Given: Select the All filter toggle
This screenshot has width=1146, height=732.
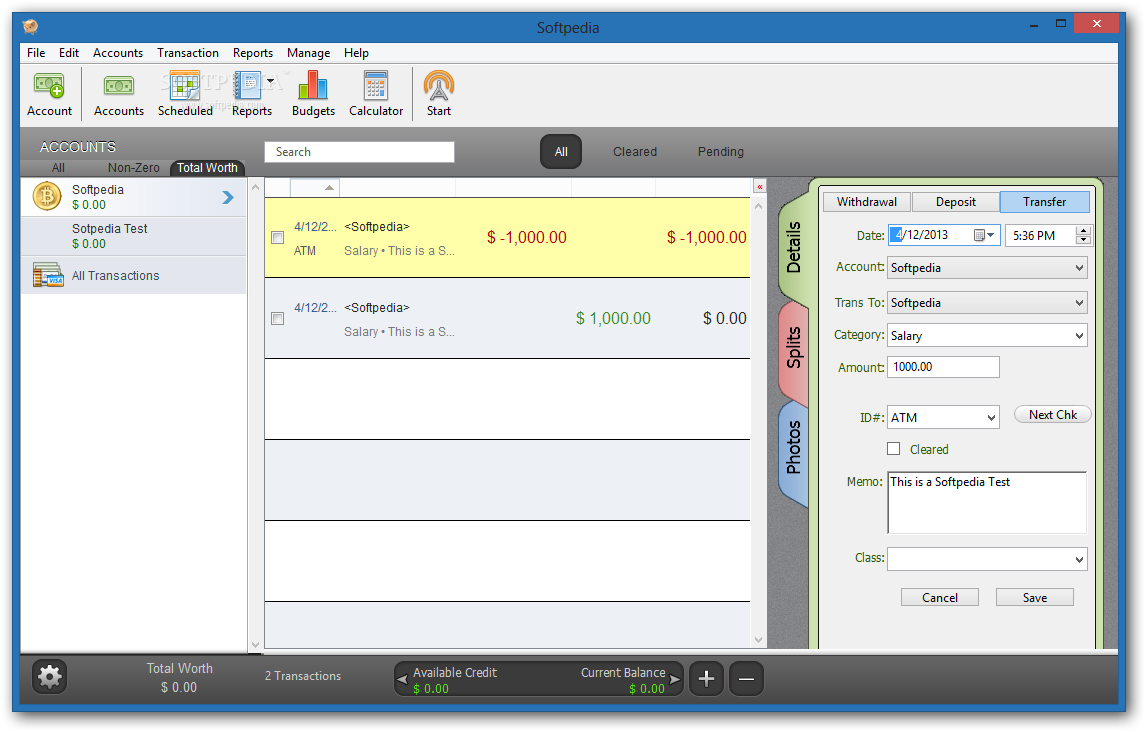Looking at the screenshot, I should (561, 152).
